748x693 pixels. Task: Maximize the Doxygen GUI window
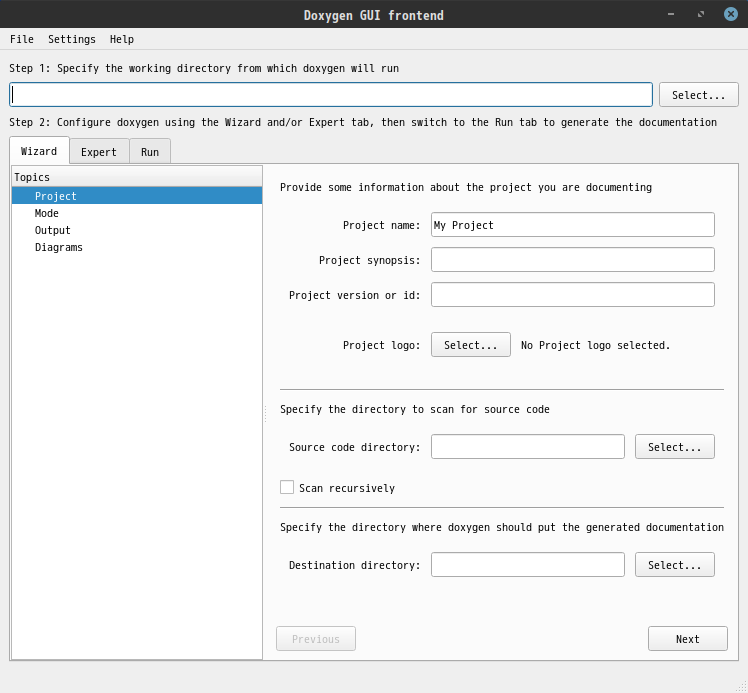[x=701, y=14]
